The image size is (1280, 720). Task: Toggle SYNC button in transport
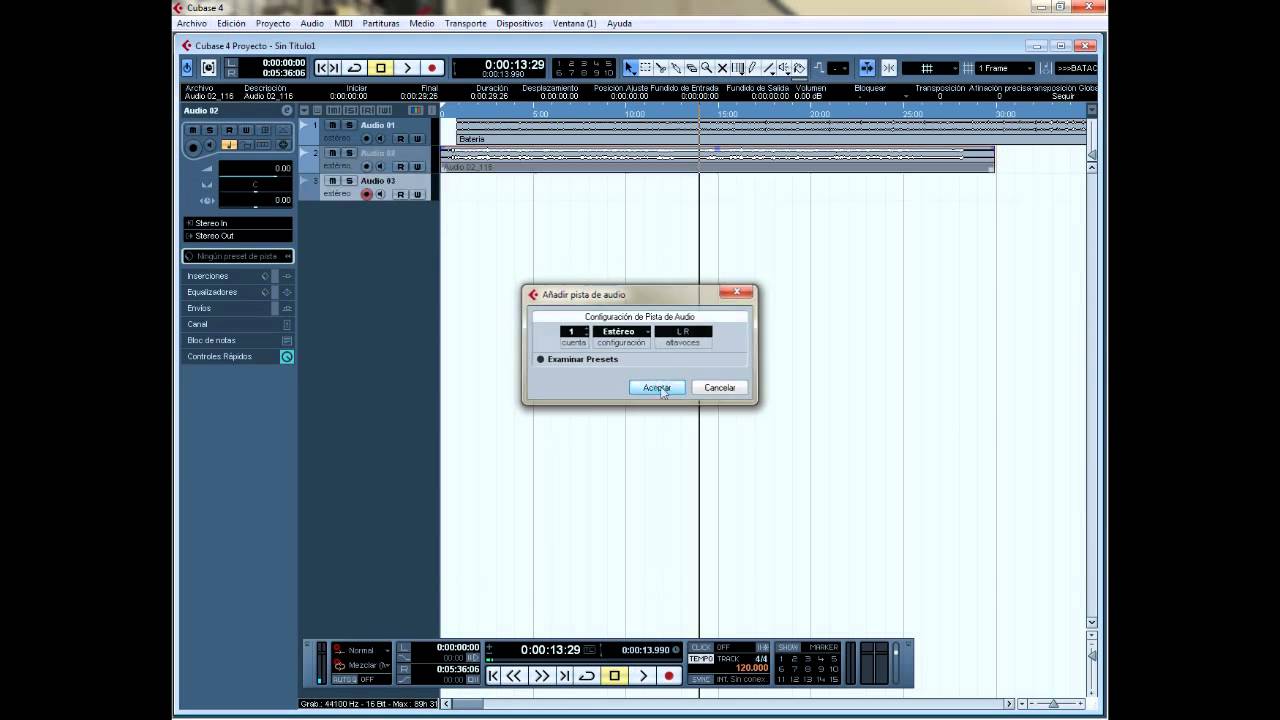701,679
